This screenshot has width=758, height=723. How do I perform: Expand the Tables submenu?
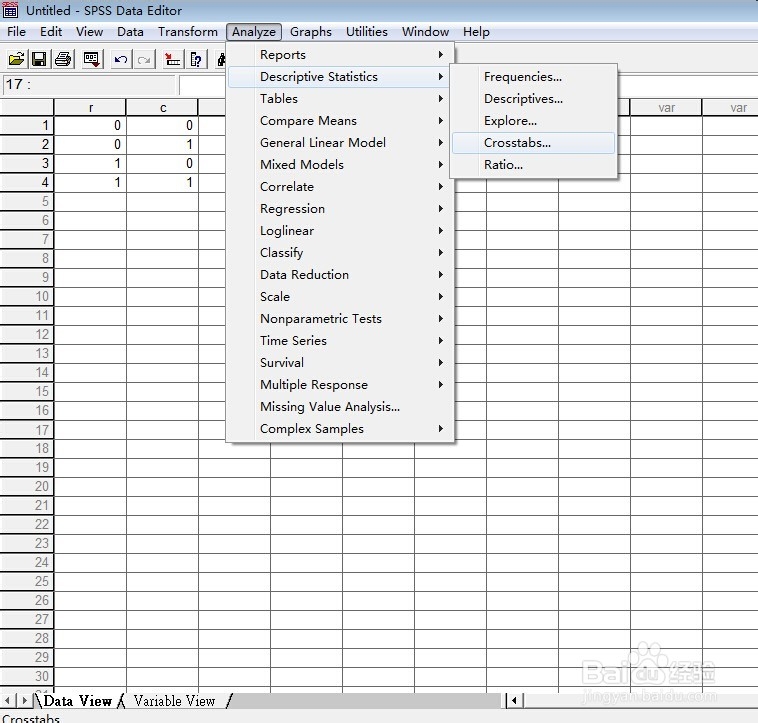[x=340, y=99]
